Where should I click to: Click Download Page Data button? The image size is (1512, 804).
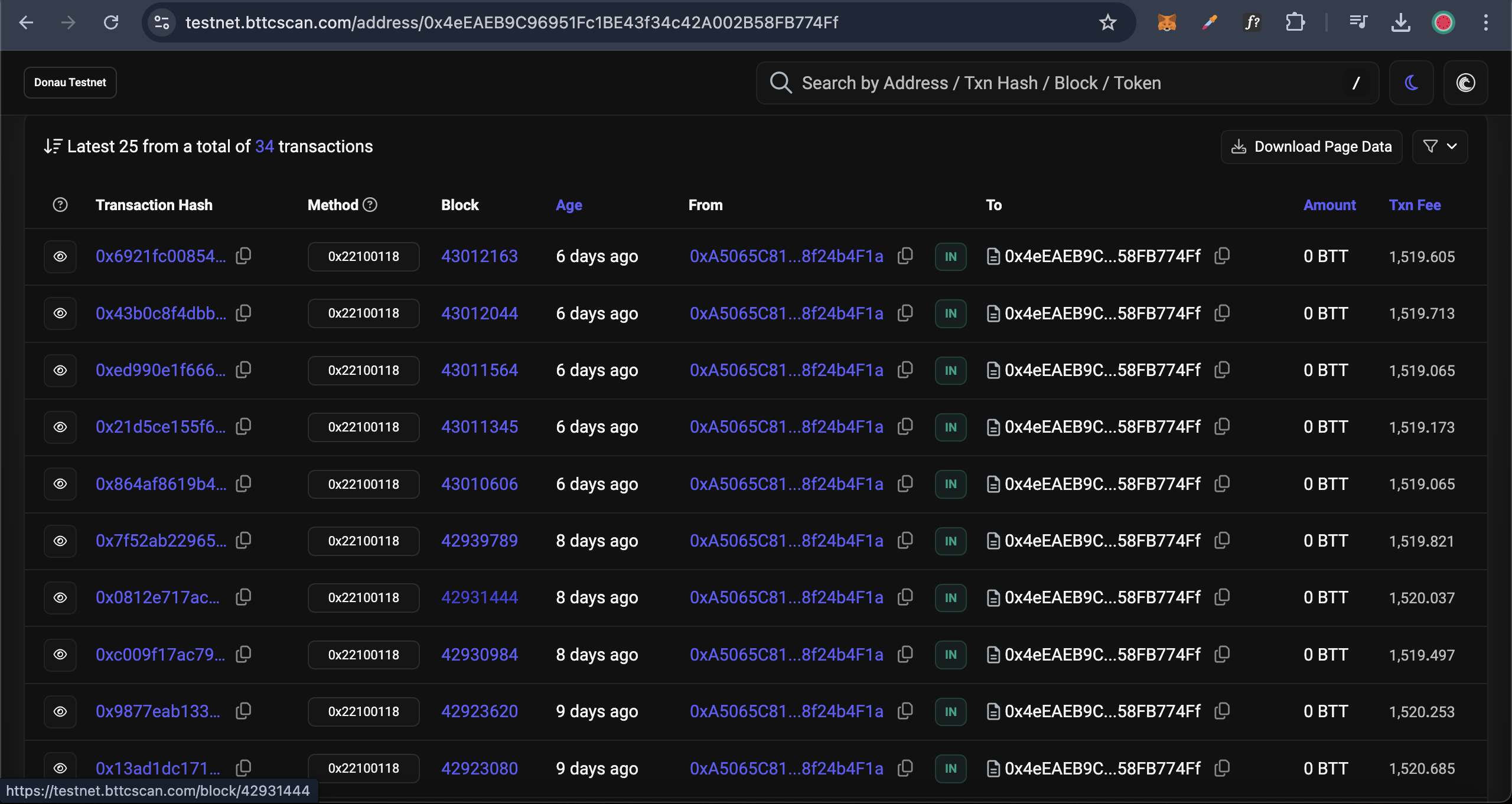[x=1311, y=146]
